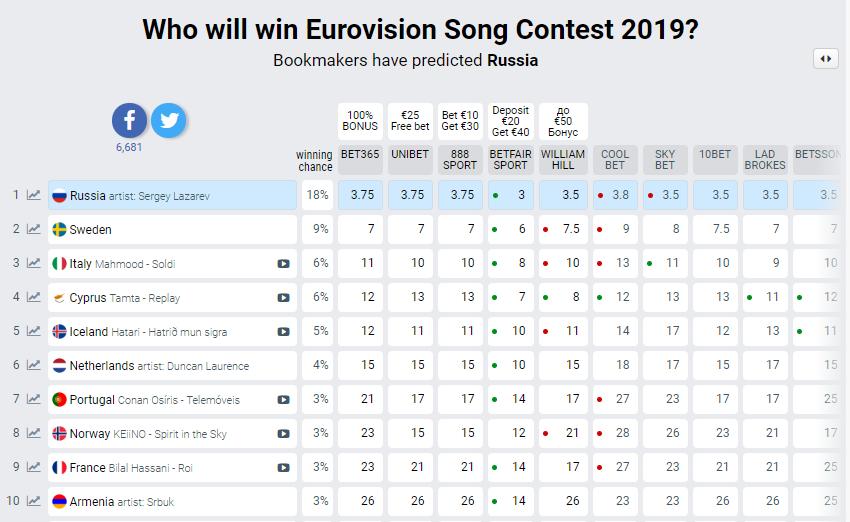Image resolution: width=850 pixels, height=522 pixels.
Task: Play Norway KEiiNO video icon
Action: pos(284,434)
